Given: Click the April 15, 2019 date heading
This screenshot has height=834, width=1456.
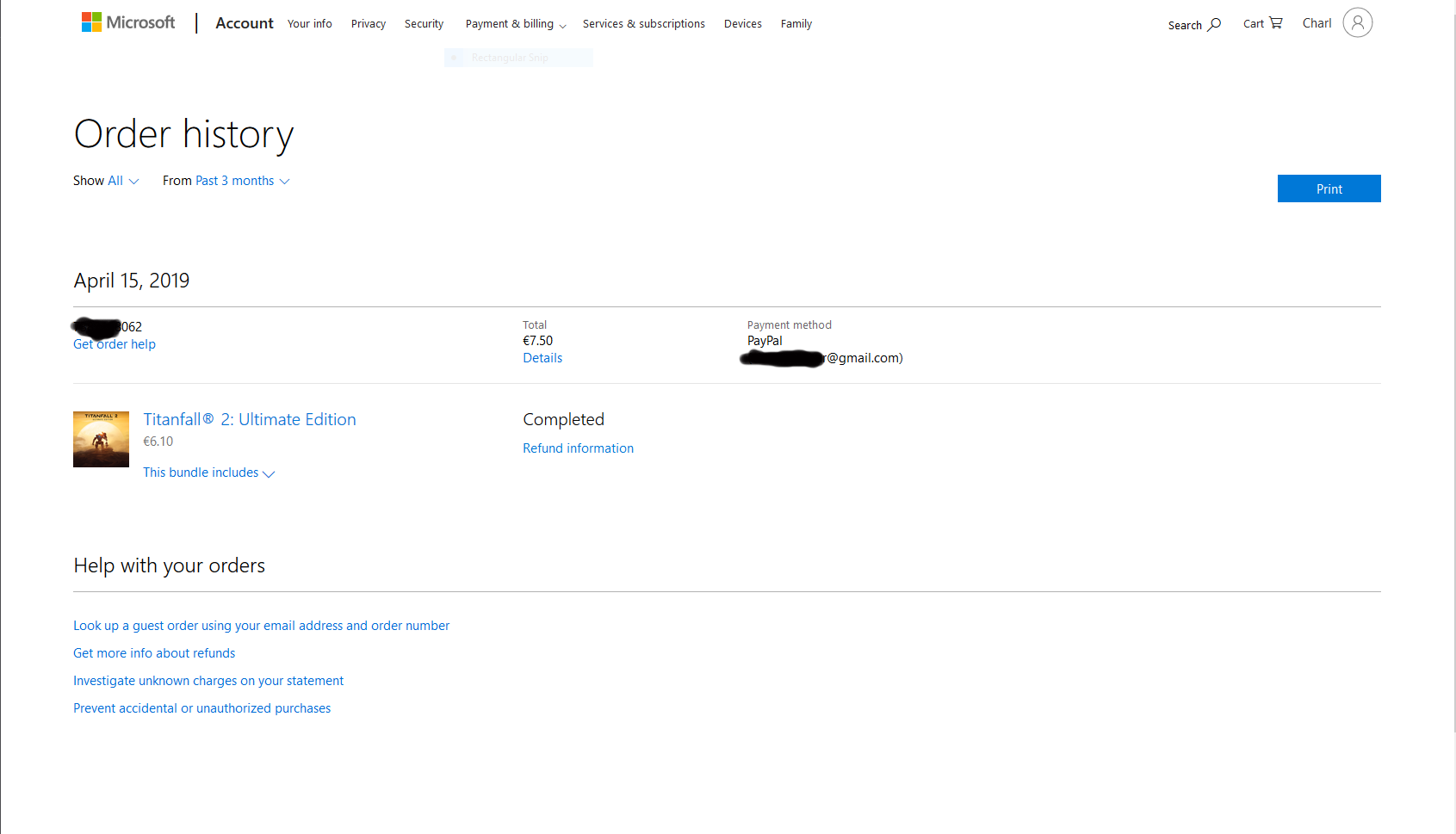Looking at the screenshot, I should tap(132, 281).
